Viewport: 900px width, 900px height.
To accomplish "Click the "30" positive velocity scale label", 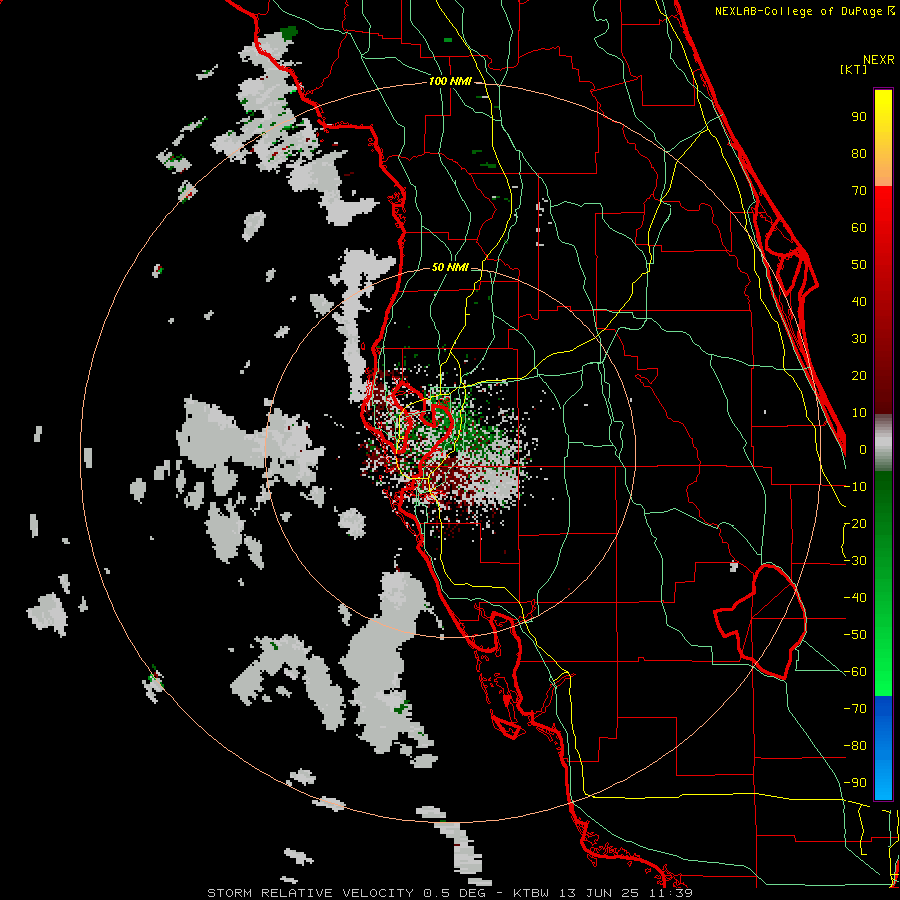I will tap(859, 339).
